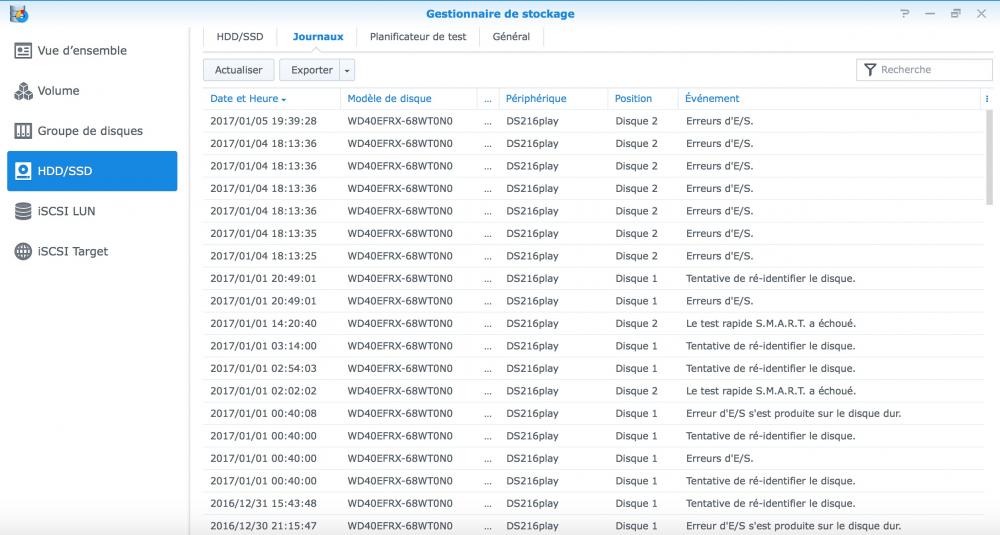Viewport: 1000px width, 535px height.
Task: Open Planificateur de test tab
Action: coord(418,37)
